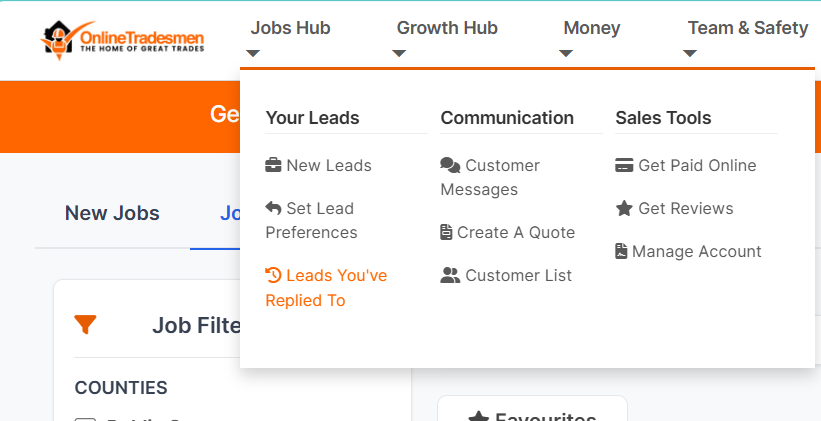Click the chat bubbles icon for Customer Messages
This screenshot has width=821, height=421.
450,165
